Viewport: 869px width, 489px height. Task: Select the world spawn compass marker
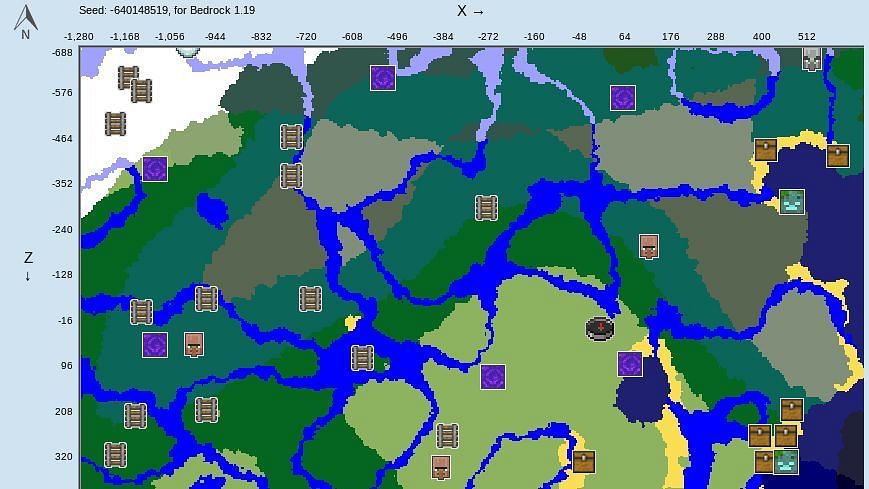pos(599,327)
